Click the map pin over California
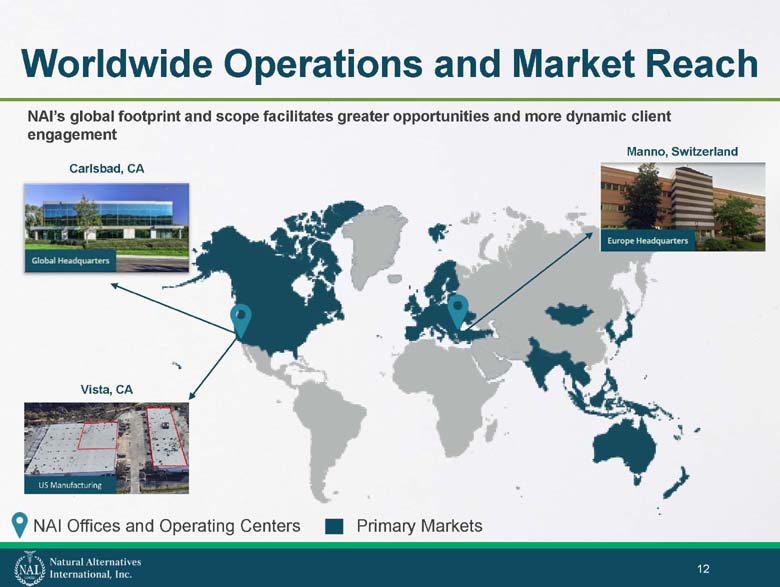Viewport: 780px width, 587px height. pos(241,321)
